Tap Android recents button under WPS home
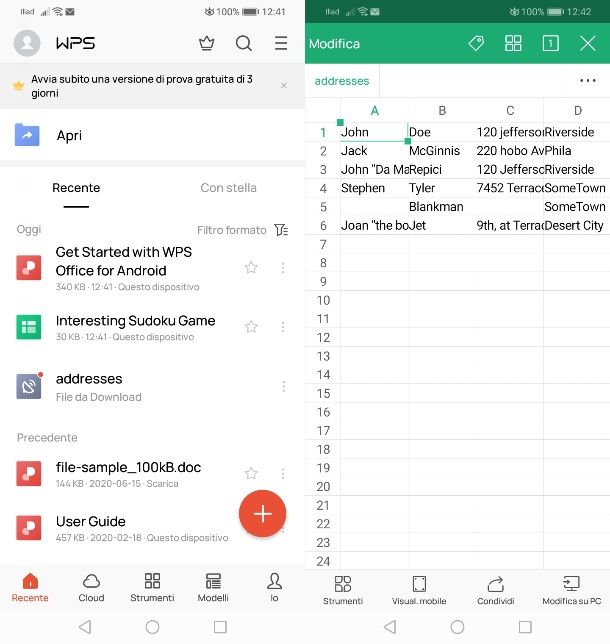 [220, 627]
